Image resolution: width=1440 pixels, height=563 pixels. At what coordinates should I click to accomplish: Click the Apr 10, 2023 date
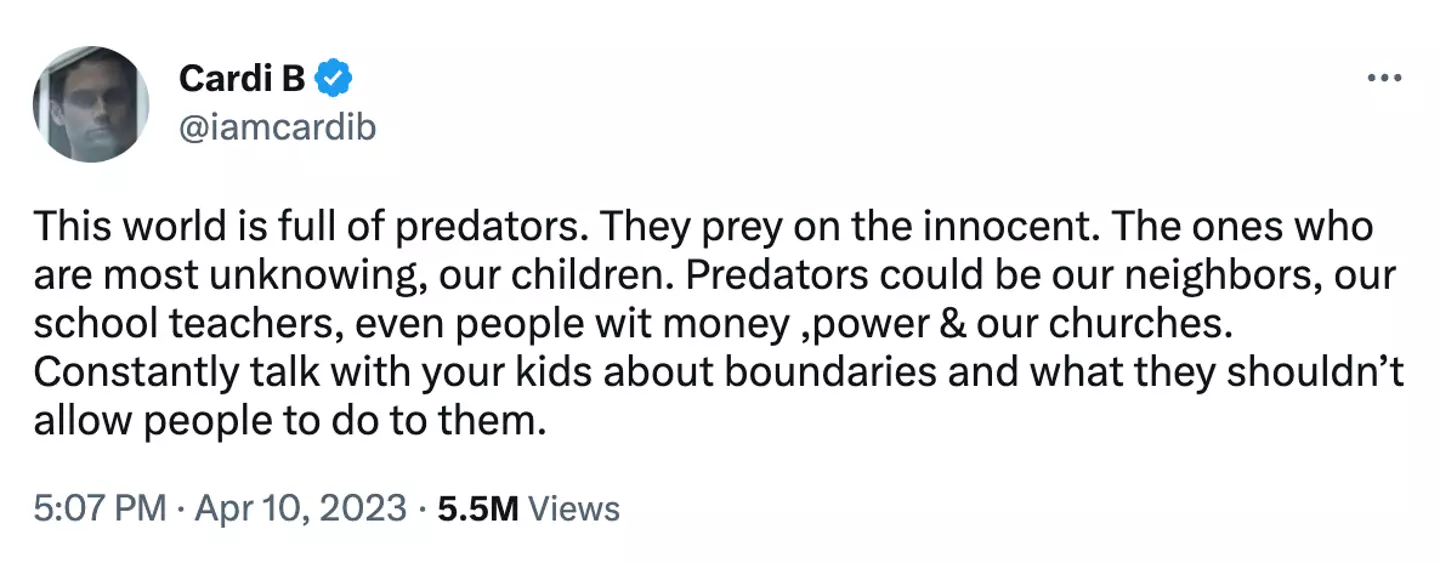[x=300, y=508]
